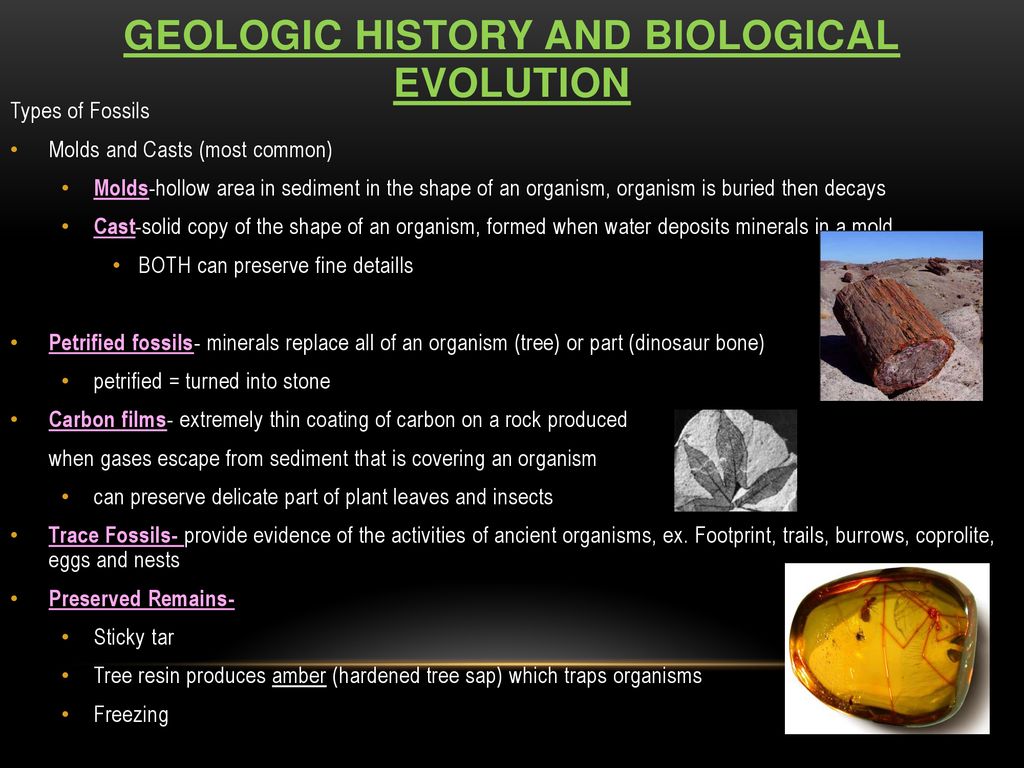
Task: Click 'petrified = turned into stone' line
Action: (x=212, y=381)
